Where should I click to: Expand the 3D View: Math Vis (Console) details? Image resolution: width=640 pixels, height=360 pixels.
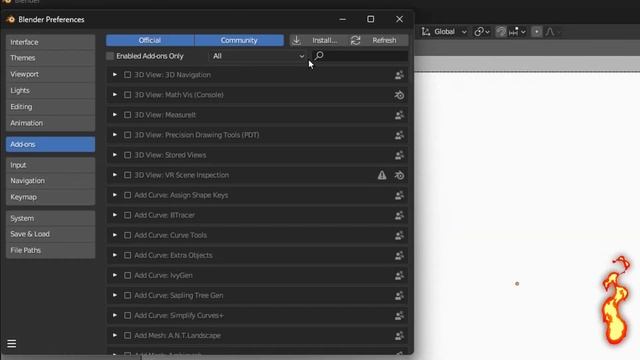[x=115, y=95]
